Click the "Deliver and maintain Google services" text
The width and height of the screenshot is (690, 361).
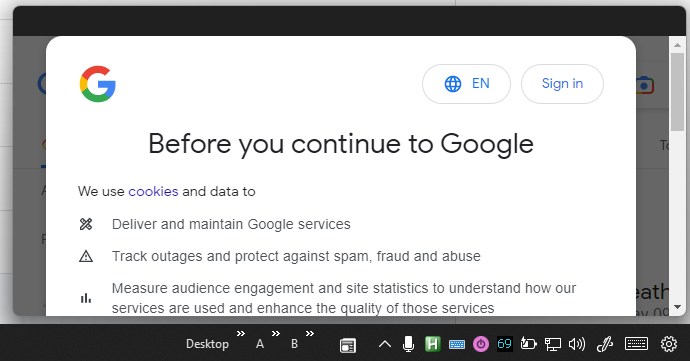point(231,224)
